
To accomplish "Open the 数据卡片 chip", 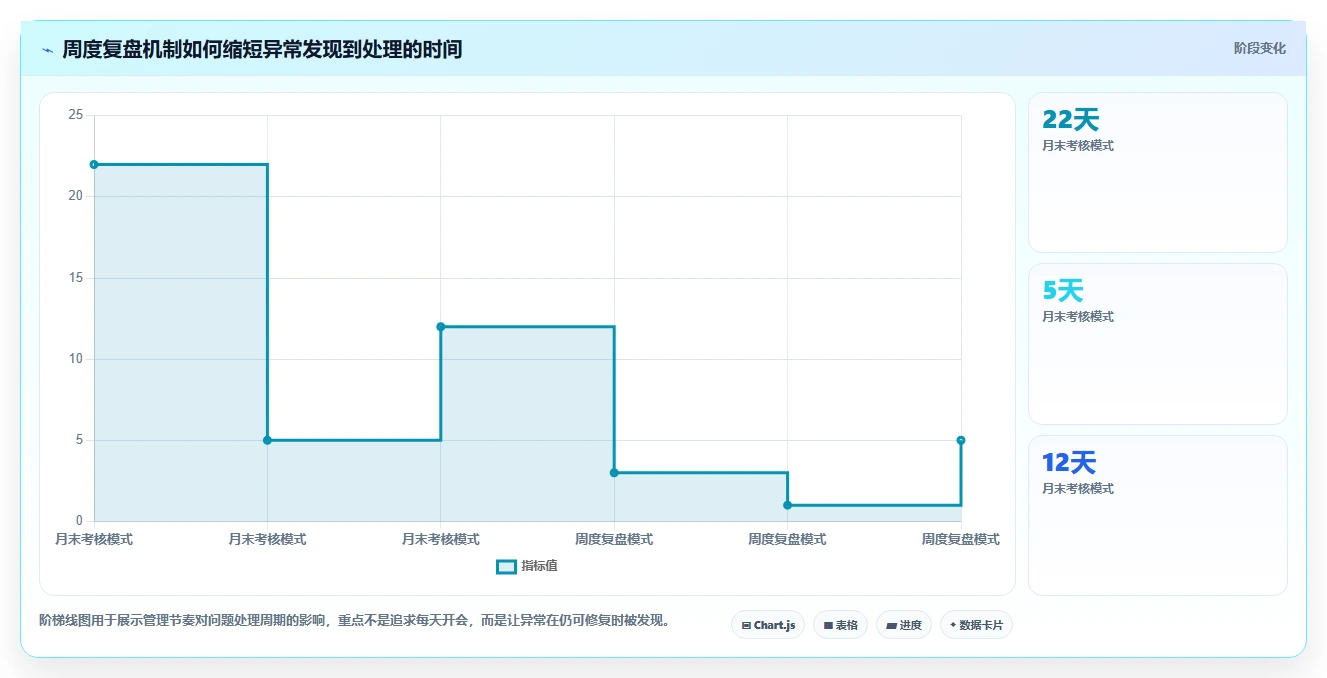I will (x=977, y=625).
